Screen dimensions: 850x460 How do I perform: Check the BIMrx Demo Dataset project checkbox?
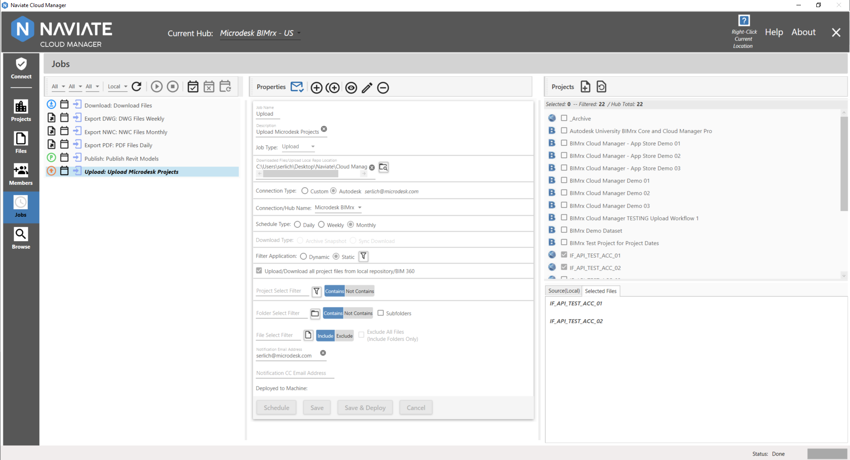(564, 230)
